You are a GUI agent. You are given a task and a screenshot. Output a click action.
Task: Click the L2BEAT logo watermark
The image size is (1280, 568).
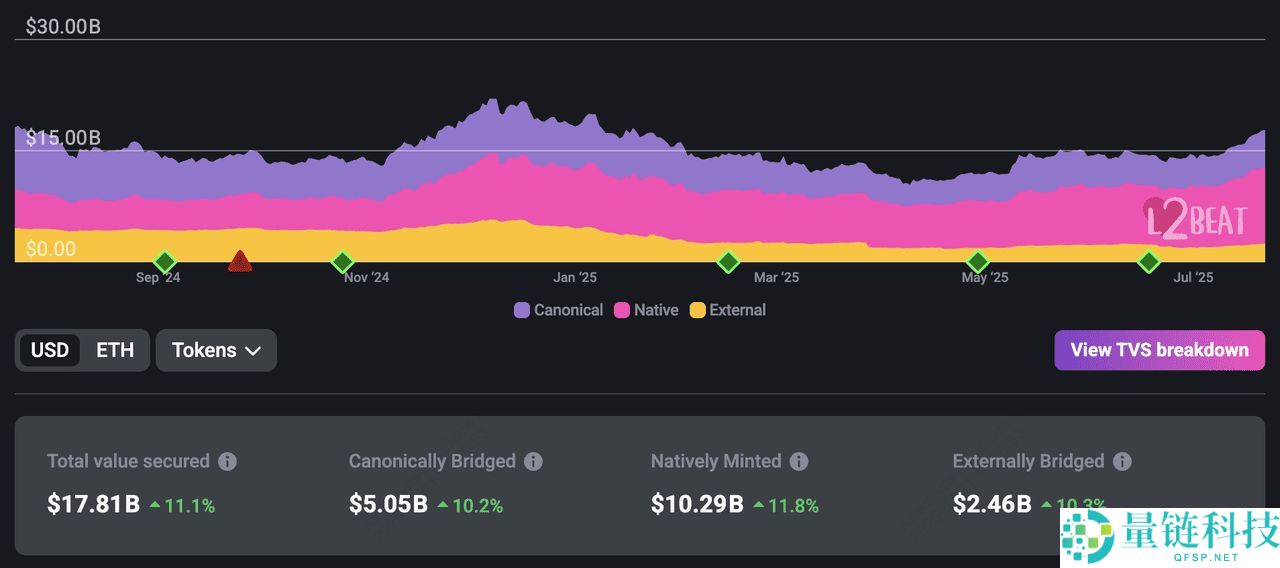[x=1195, y=219]
